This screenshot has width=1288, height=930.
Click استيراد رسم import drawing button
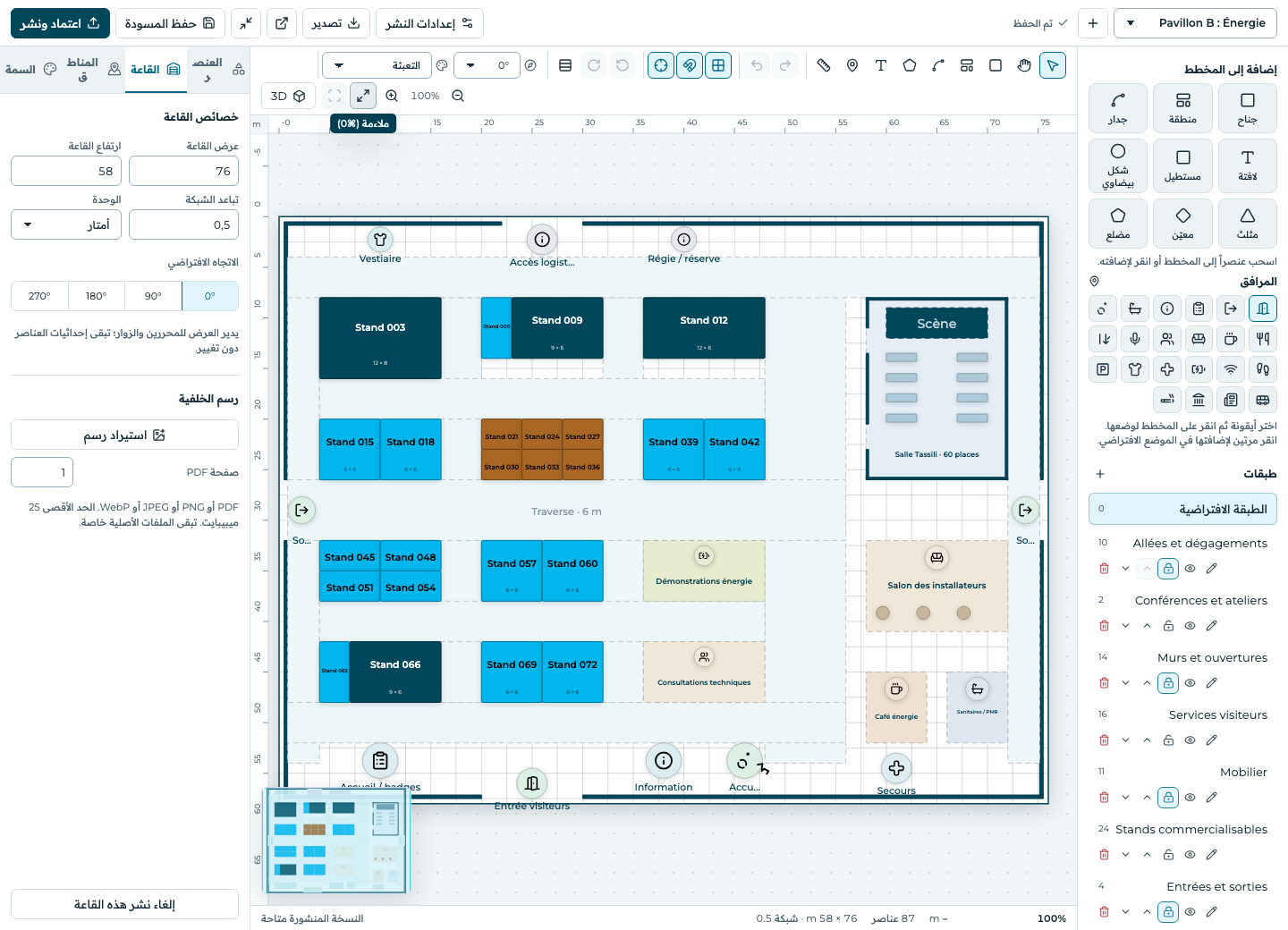tap(124, 435)
